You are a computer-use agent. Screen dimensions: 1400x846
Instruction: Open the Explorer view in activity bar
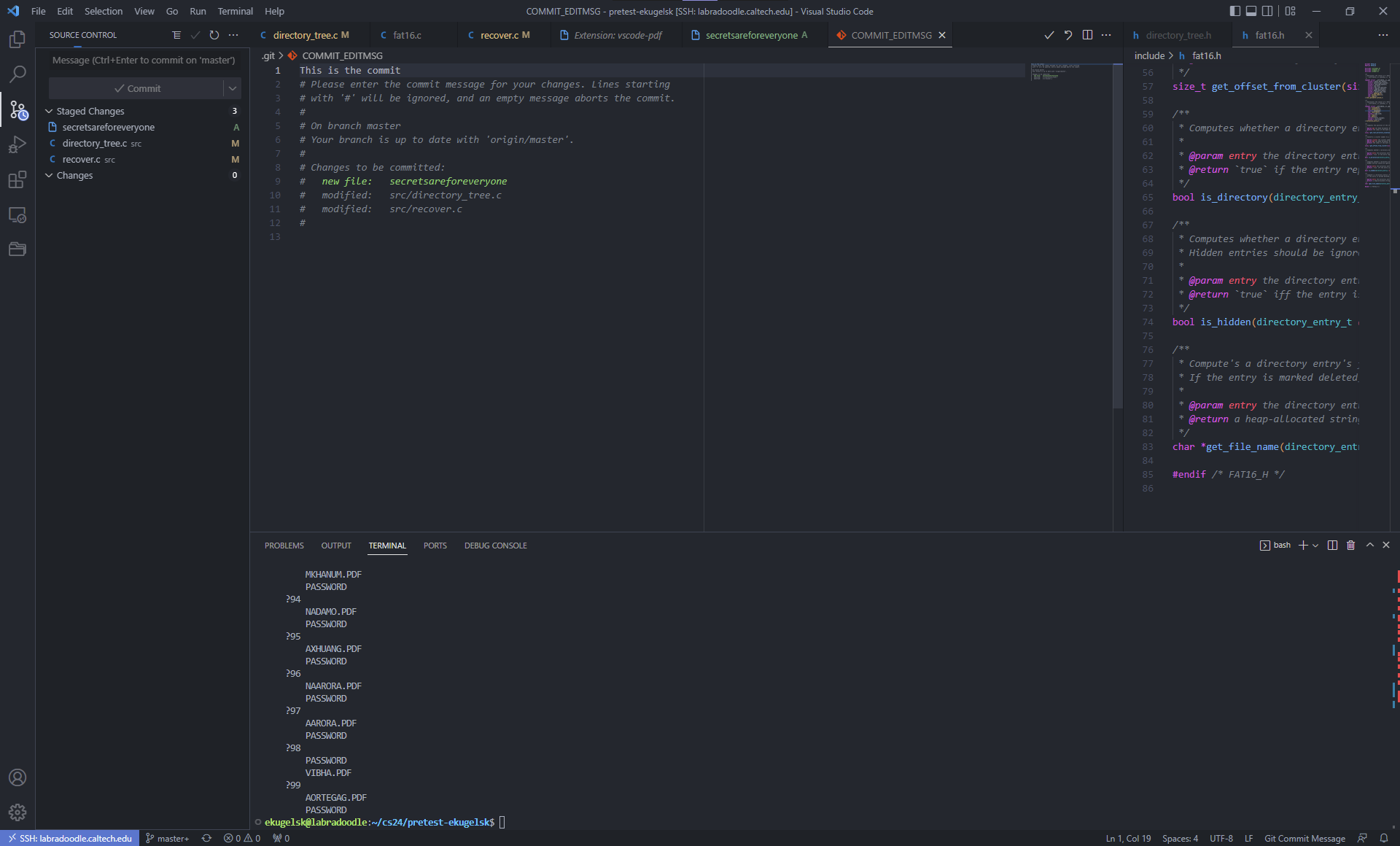[17, 39]
